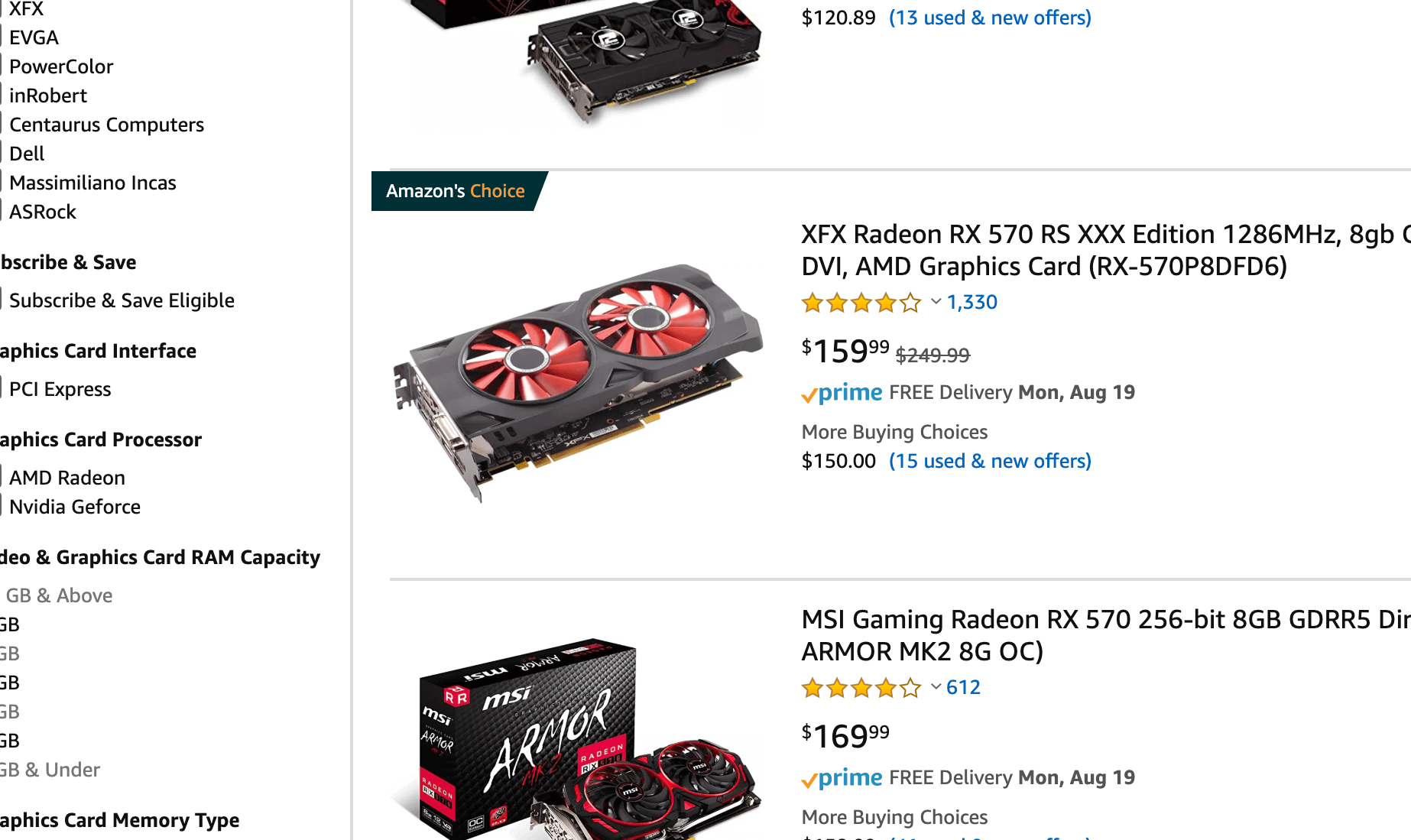Screen dimensions: 1411x840
Task: View the 13 used & new offers
Action: 990,18
